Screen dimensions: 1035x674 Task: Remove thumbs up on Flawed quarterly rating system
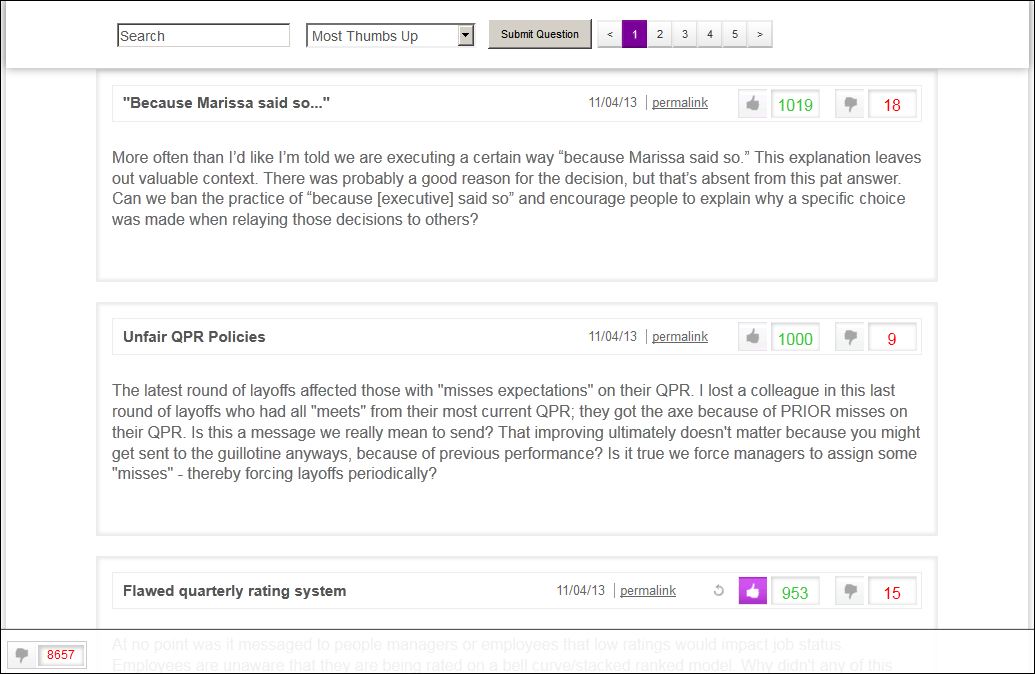(x=752, y=591)
